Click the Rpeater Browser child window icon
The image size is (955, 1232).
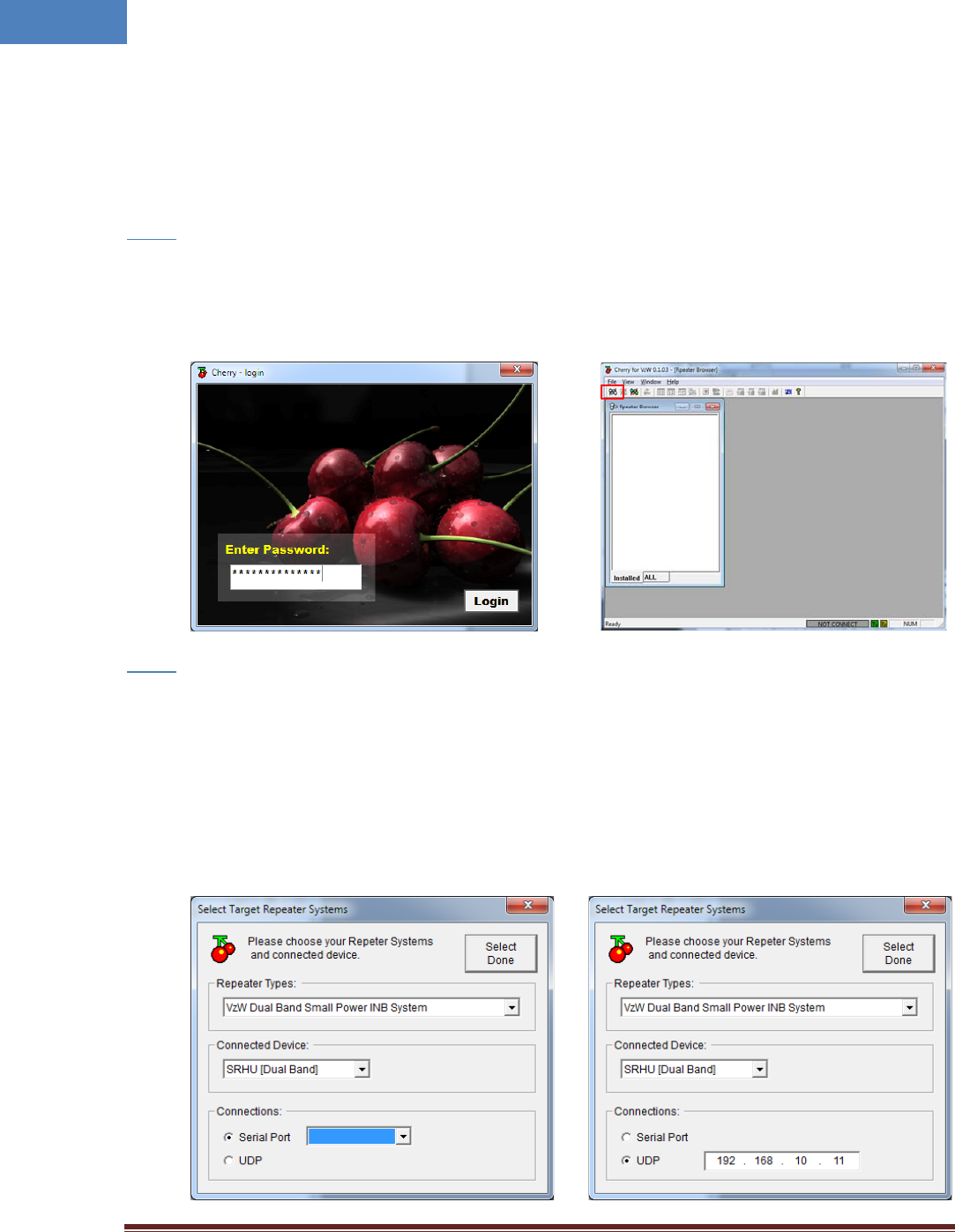(614, 407)
